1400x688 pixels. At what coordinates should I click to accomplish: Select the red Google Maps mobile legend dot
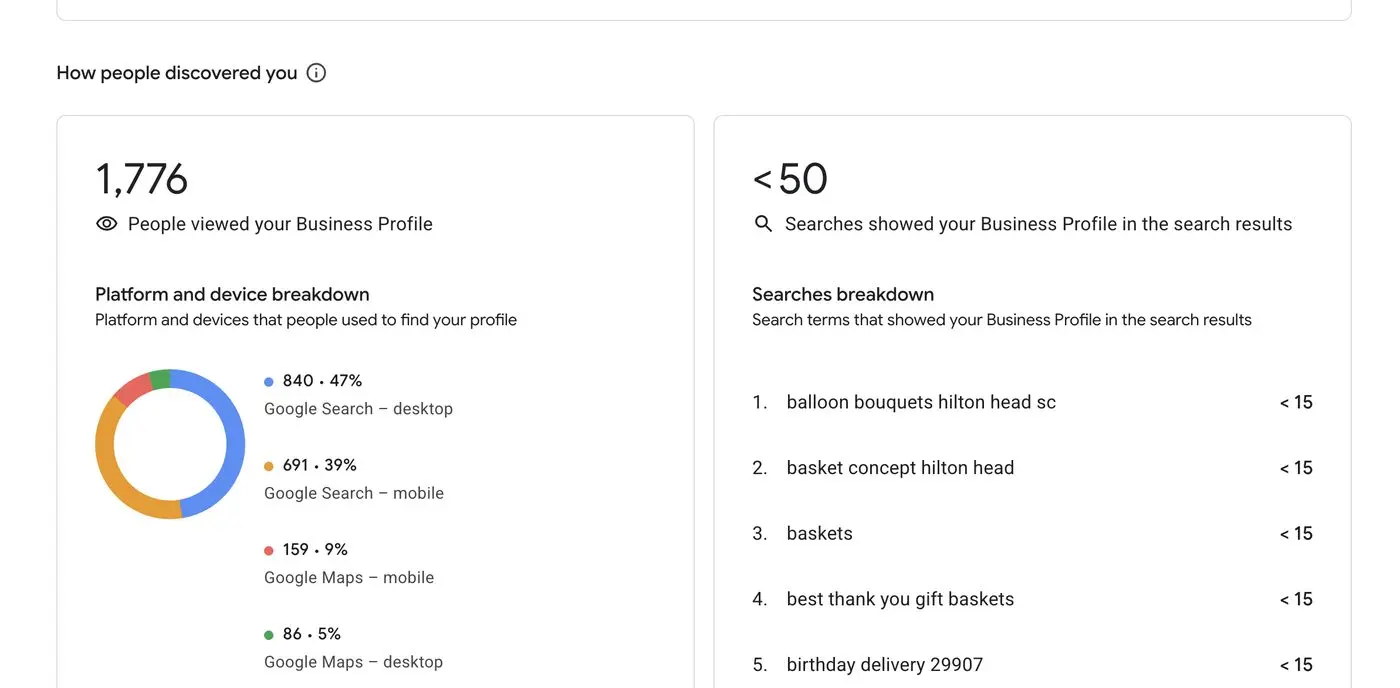click(x=269, y=550)
